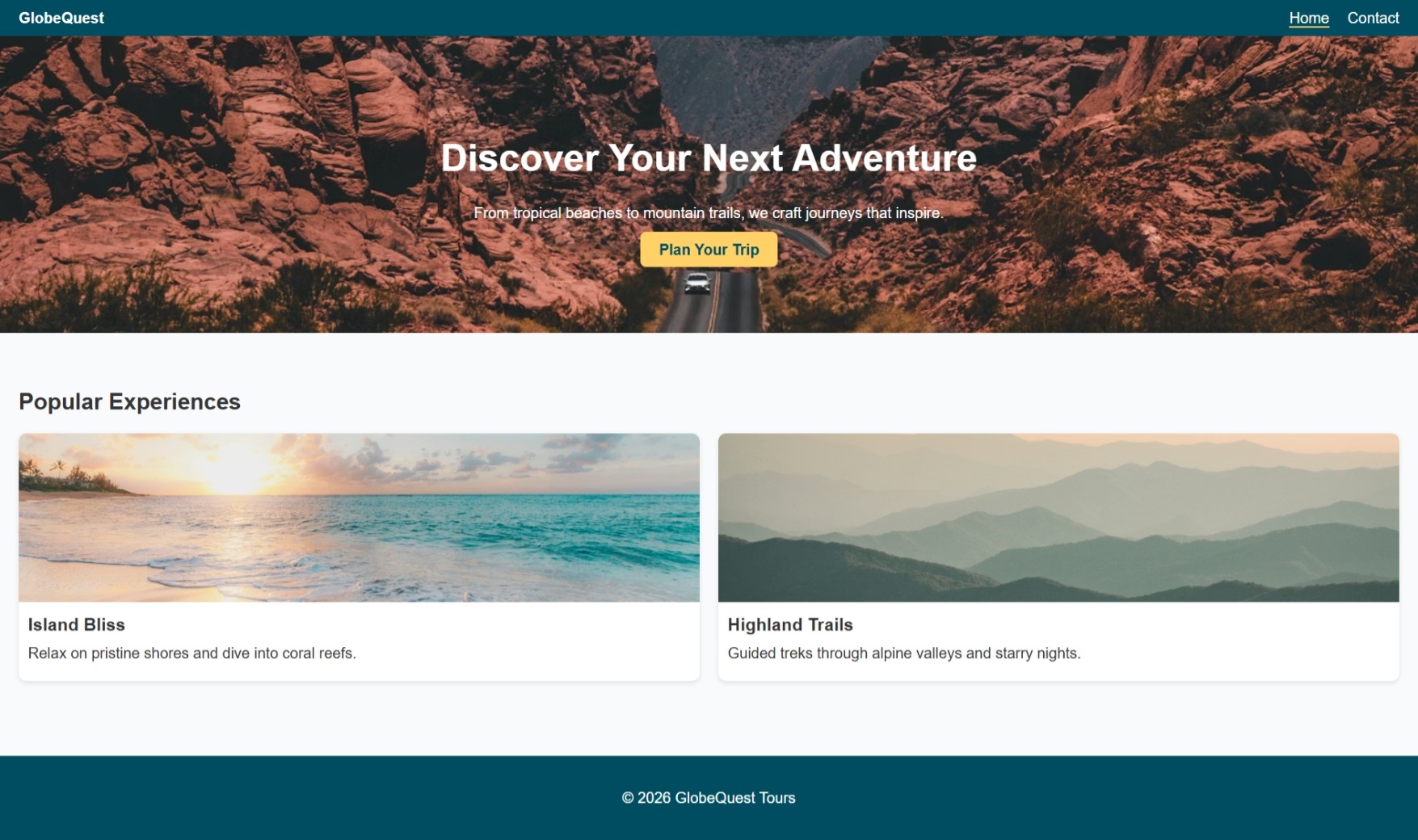Open the Home navigation link
The width and height of the screenshot is (1418, 840).
click(1308, 18)
